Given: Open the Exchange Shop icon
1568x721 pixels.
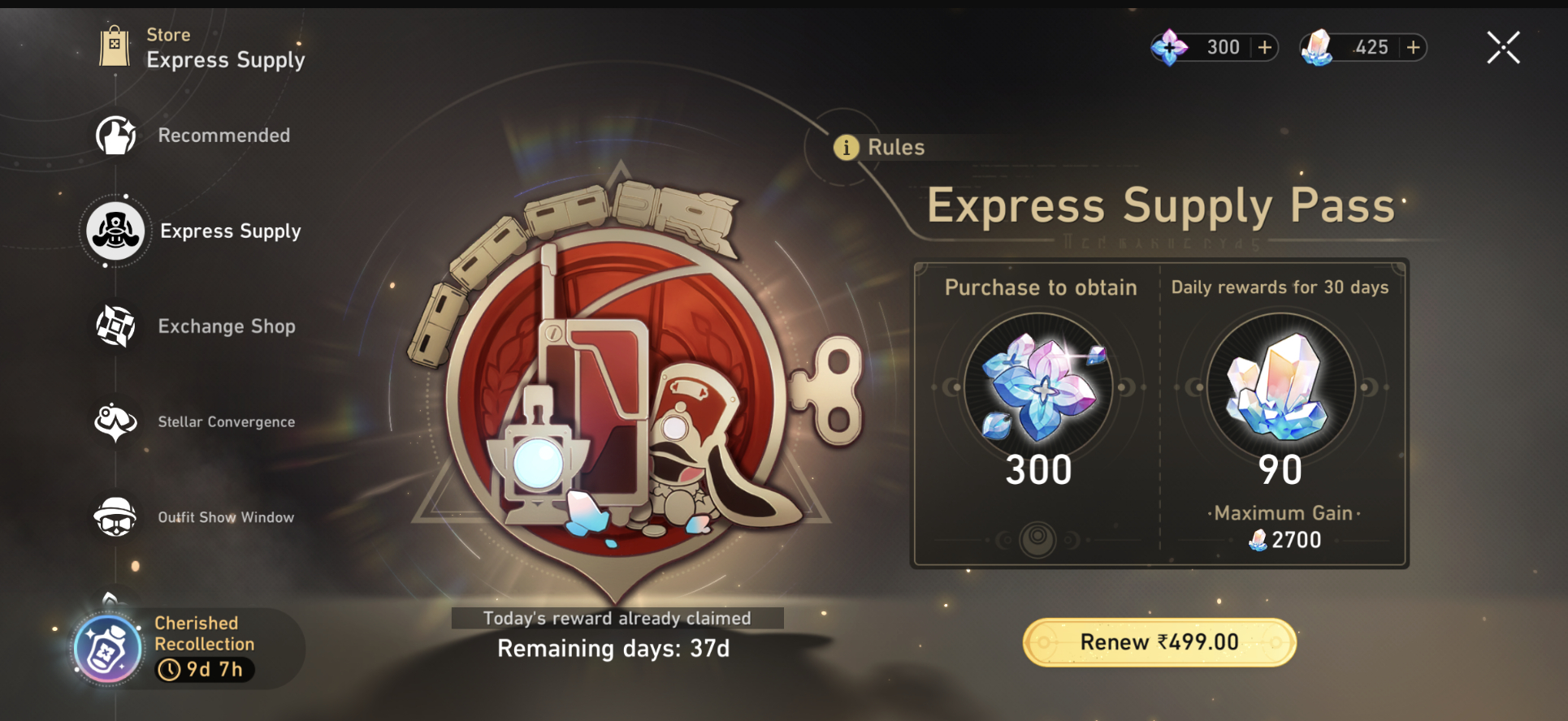Looking at the screenshot, I should tap(115, 326).
